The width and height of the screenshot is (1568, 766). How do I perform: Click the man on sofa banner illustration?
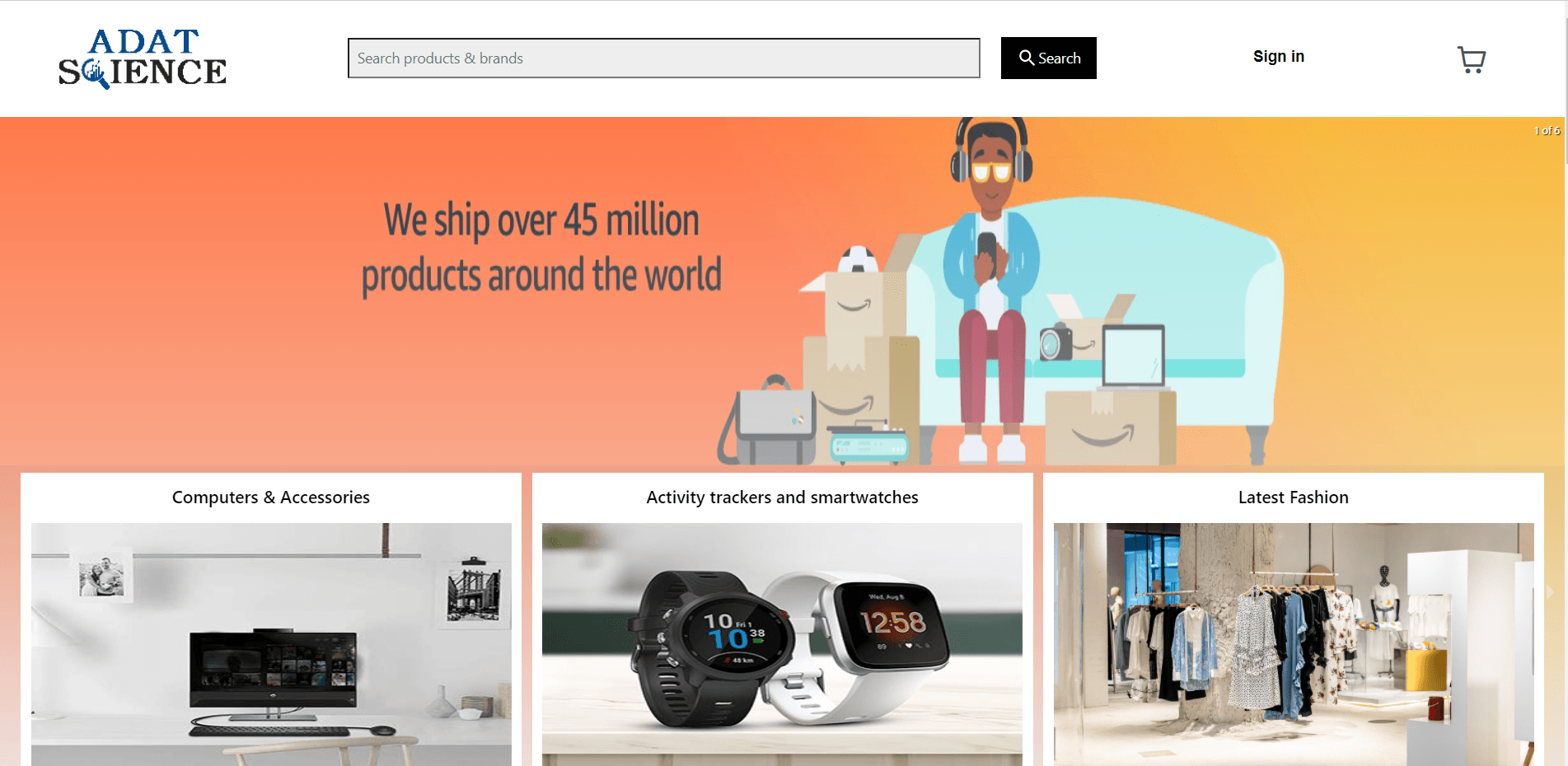(990, 288)
